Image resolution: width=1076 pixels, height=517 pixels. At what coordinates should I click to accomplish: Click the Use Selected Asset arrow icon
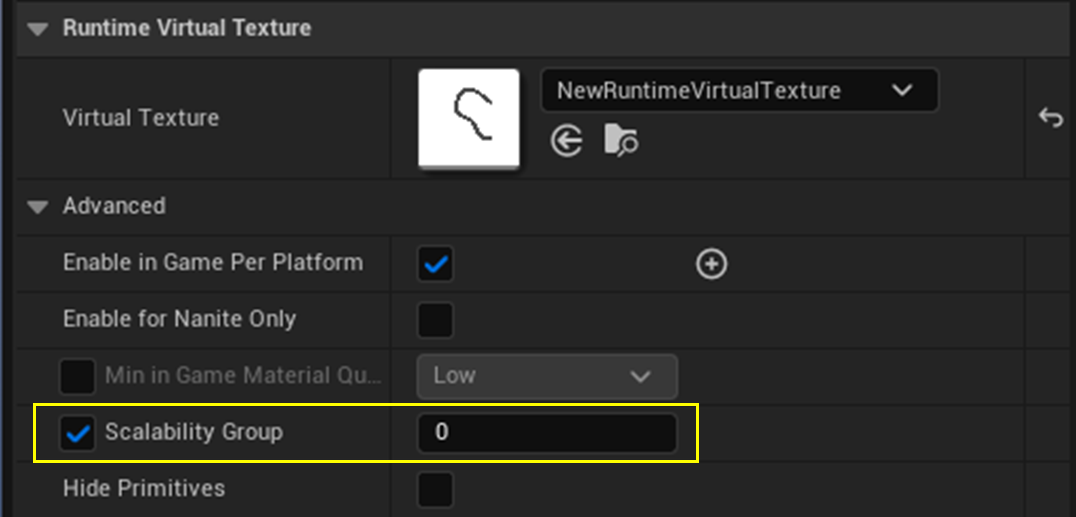click(567, 143)
